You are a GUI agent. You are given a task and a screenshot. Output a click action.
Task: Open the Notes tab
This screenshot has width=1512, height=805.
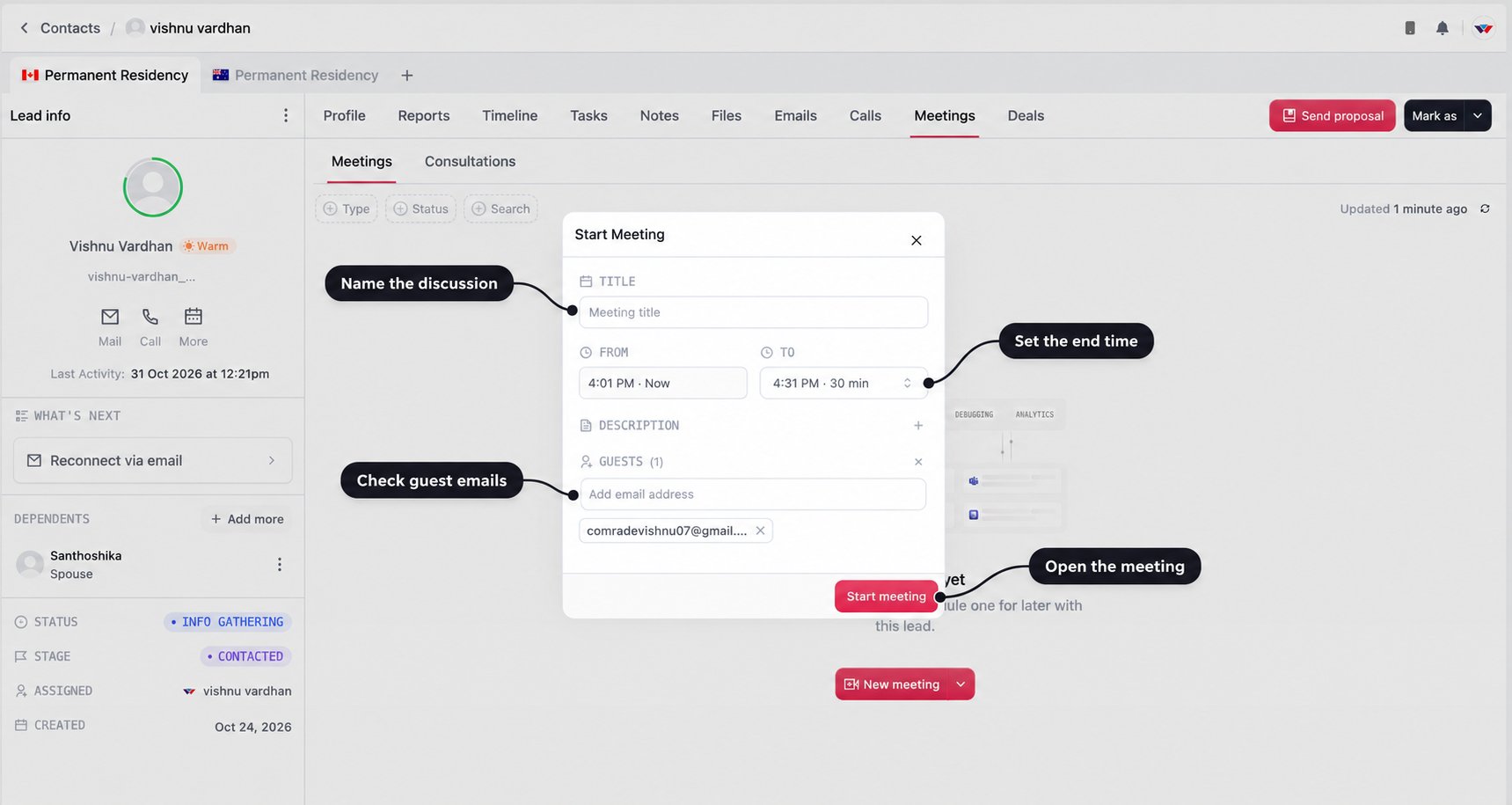pos(659,115)
